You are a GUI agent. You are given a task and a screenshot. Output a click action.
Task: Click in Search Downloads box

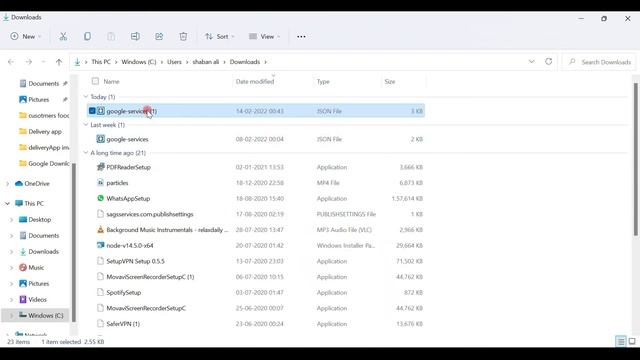[599, 62]
